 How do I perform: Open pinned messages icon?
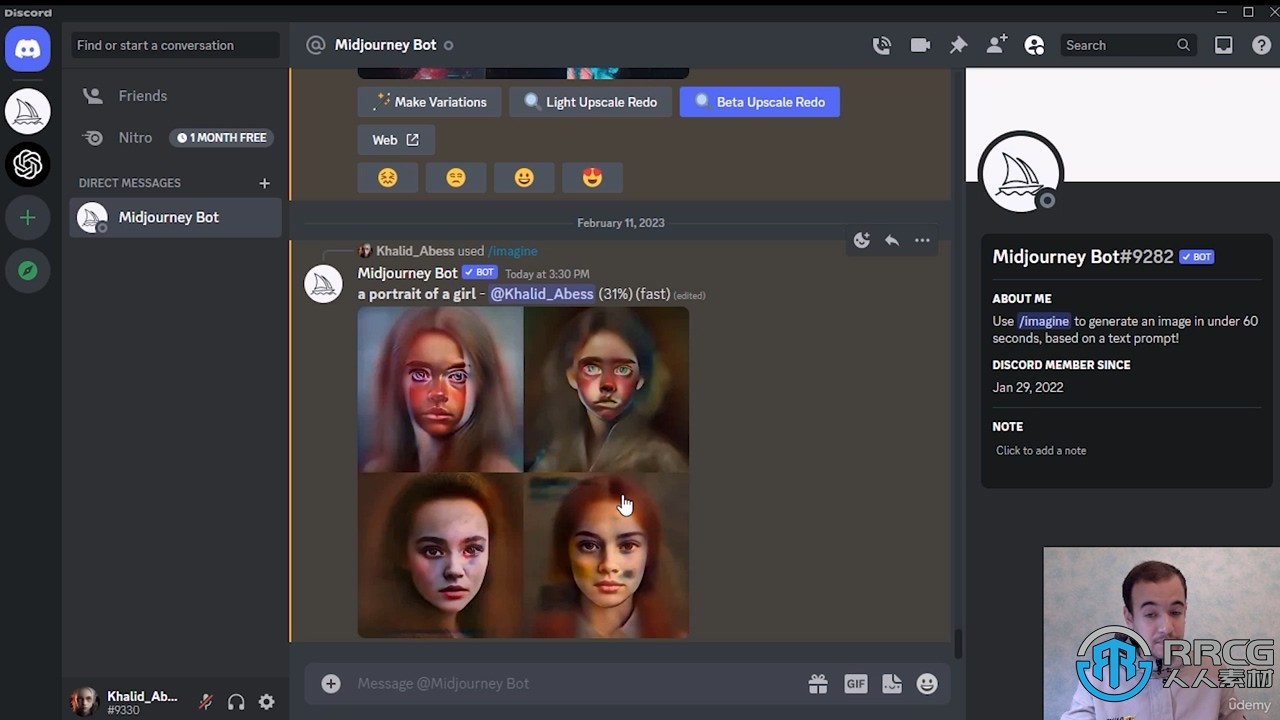[x=958, y=45]
